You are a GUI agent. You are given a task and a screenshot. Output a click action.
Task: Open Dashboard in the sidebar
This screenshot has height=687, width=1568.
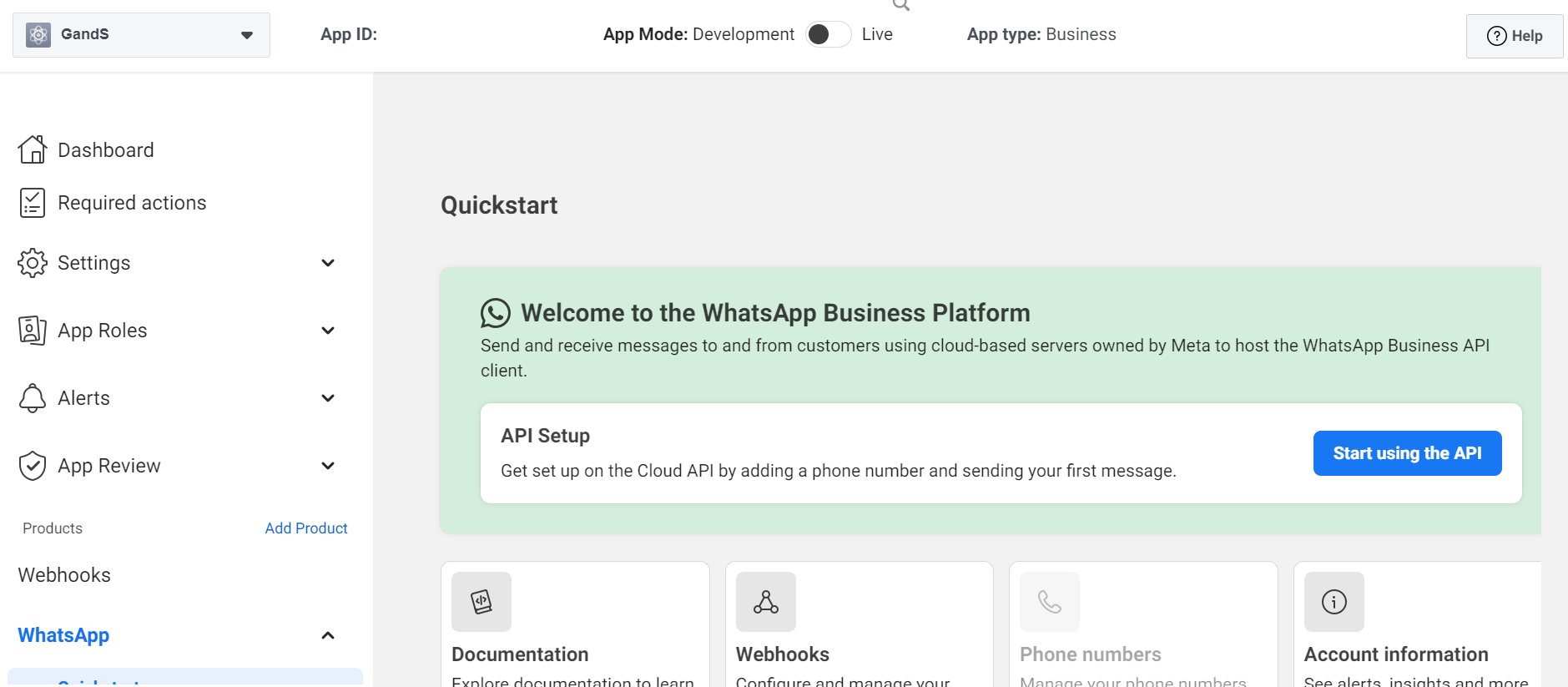tap(106, 150)
